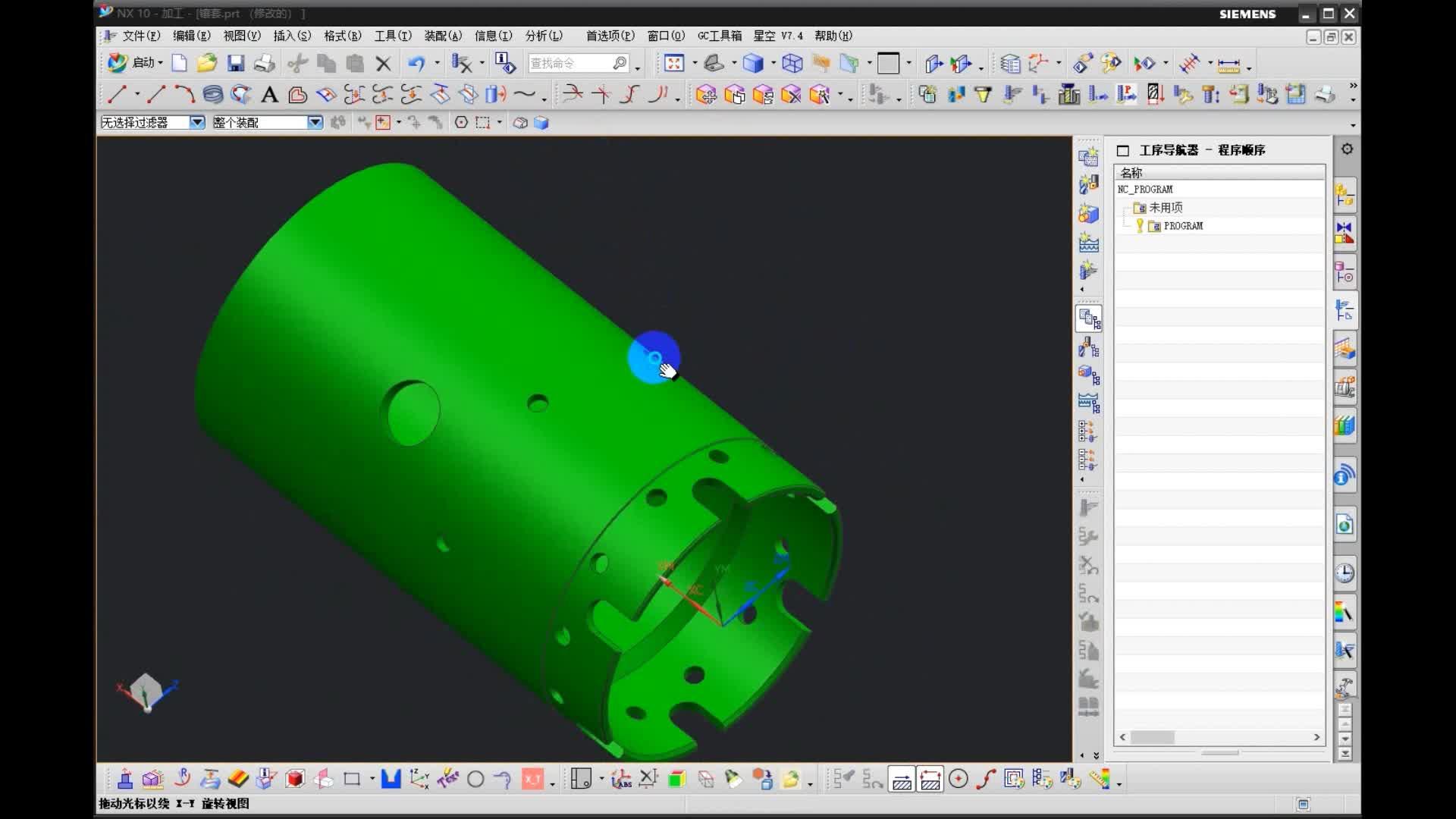Click Create Tool icon in side toolbar
Screen dimensions: 1456x819
click(x=1088, y=185)
